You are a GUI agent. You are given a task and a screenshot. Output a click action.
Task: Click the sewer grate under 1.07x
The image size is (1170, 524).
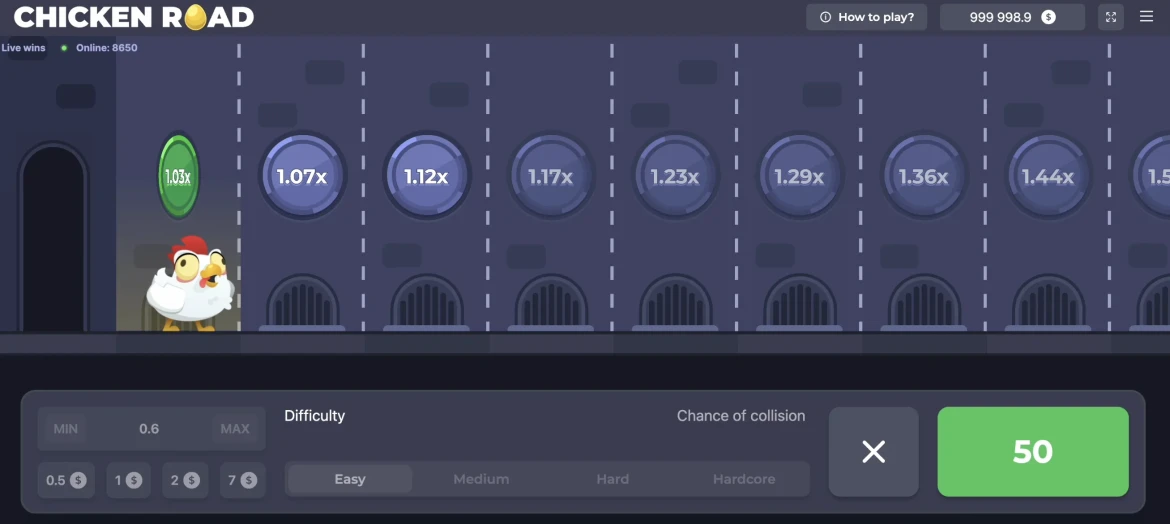coord(302,302)
